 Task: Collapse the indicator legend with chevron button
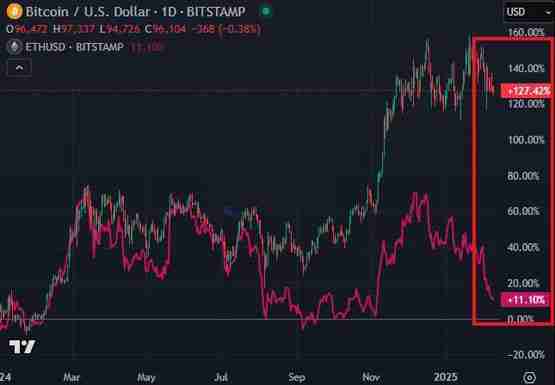[19, 68]
